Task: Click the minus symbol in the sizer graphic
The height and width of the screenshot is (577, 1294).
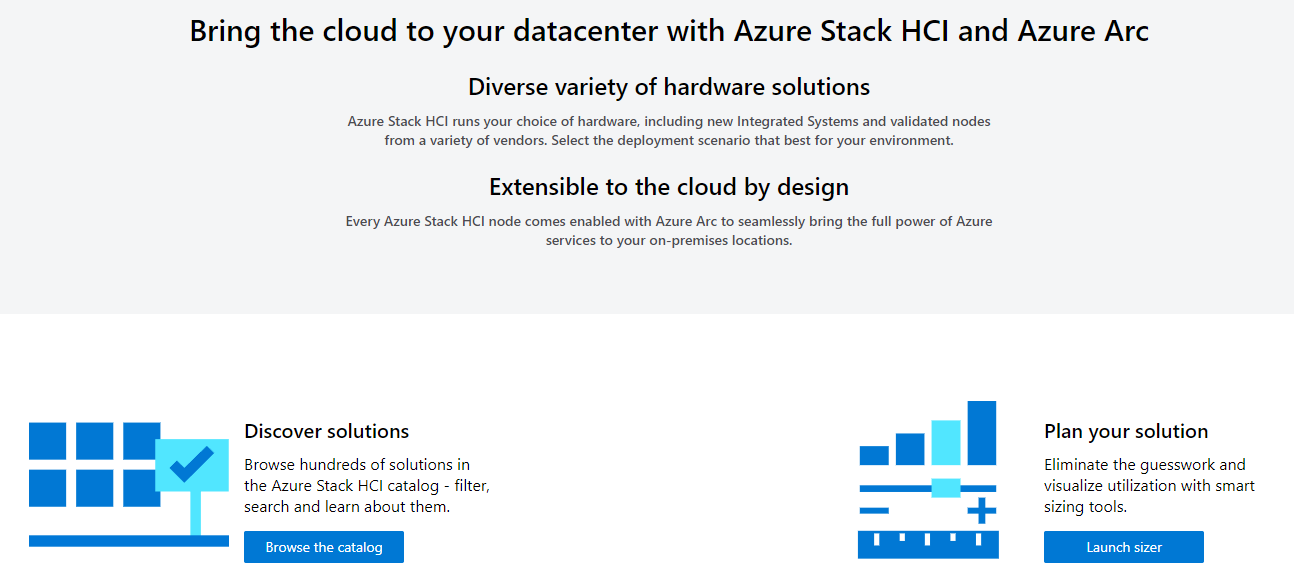Action: 874,511
